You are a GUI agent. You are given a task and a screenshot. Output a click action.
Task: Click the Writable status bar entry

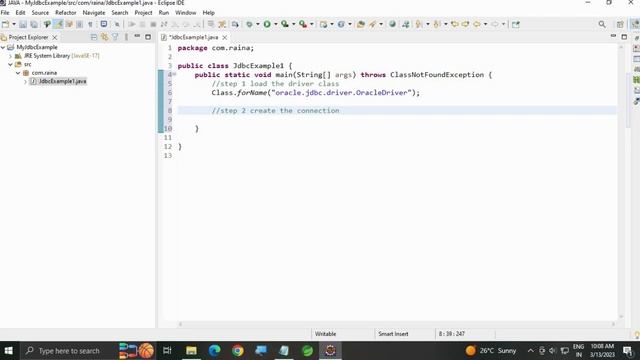pos(325,334)
